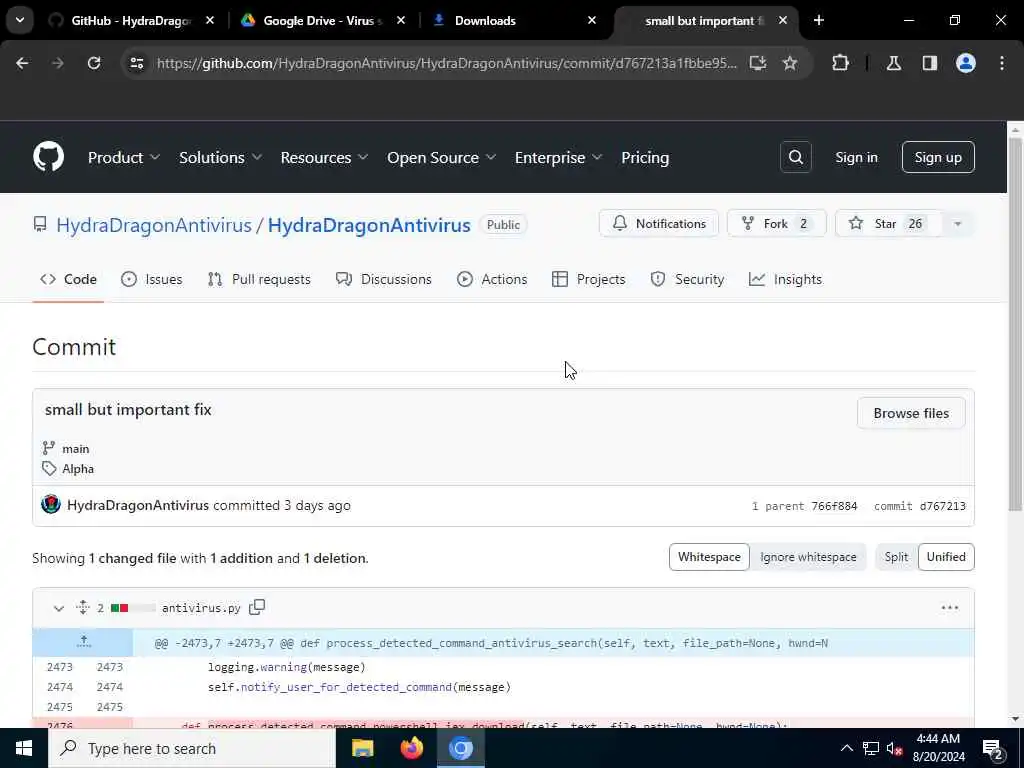Copy antivirus.py file path icon
Screen dimensions: 1024x768
tap(257, 607)
